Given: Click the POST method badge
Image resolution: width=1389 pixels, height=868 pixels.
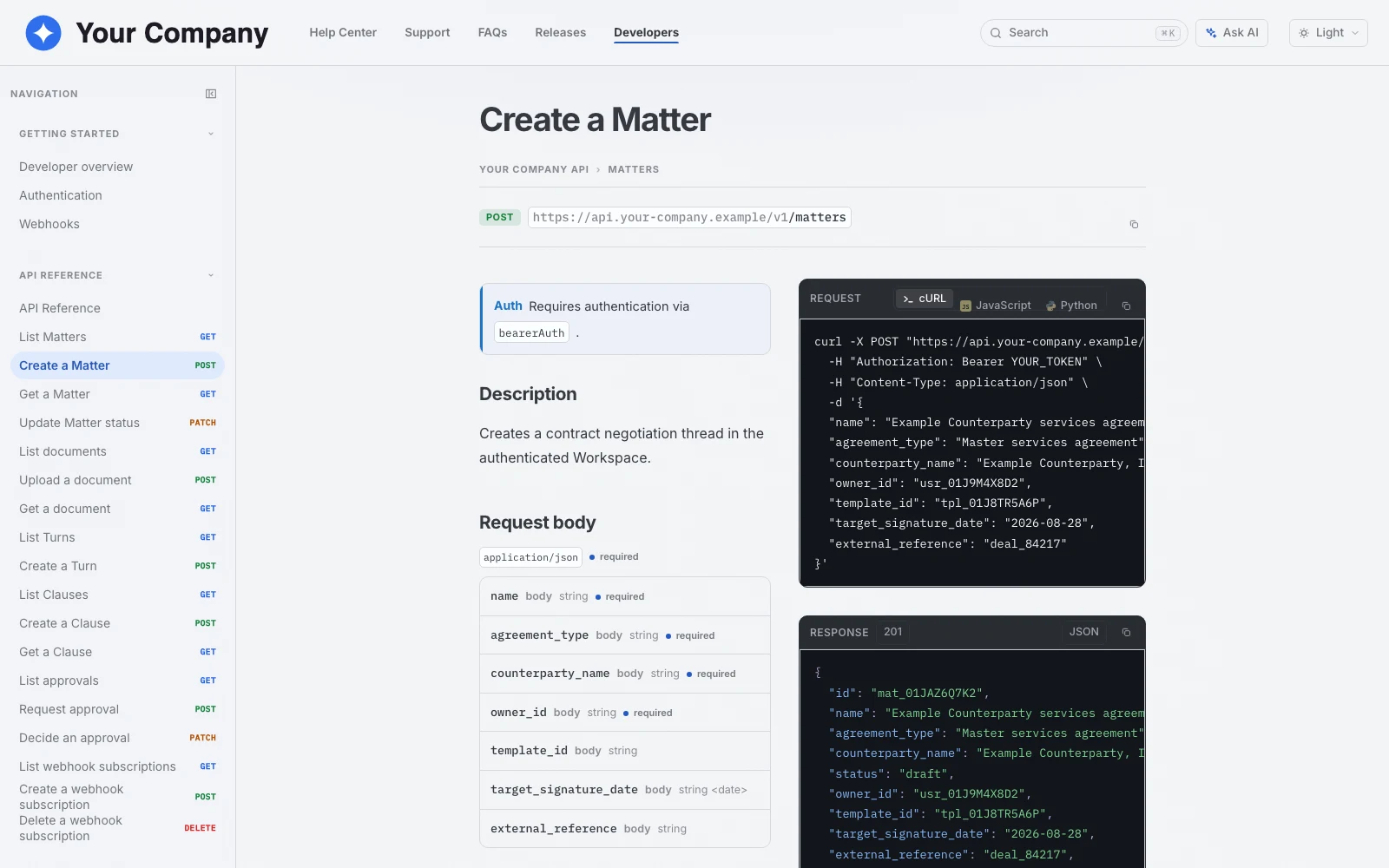Looking at the screenshot, I should (x=499, y=217).
